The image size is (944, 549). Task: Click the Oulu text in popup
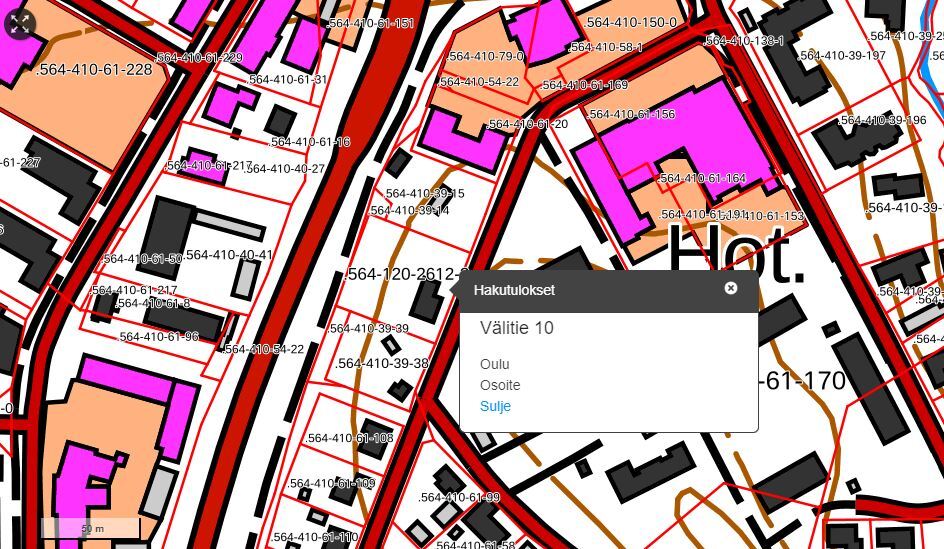pyautogui.click(x=494, y=364)
